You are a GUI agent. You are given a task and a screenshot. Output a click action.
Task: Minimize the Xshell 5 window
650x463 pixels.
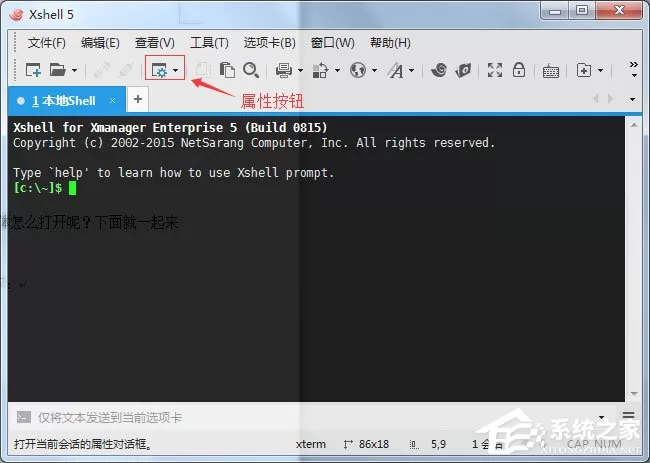point(555,11)
